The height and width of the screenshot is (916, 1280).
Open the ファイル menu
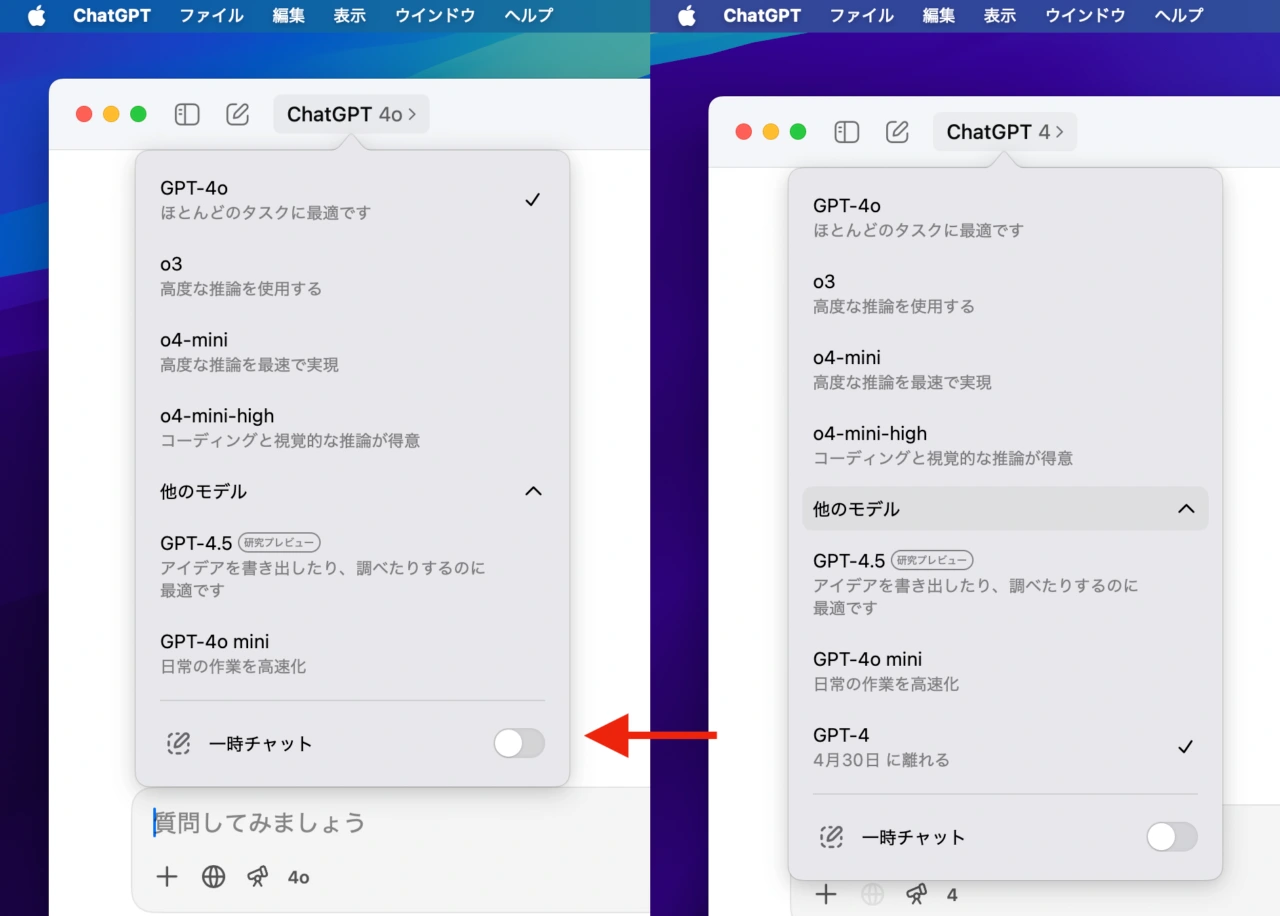(x=211, y=15)
